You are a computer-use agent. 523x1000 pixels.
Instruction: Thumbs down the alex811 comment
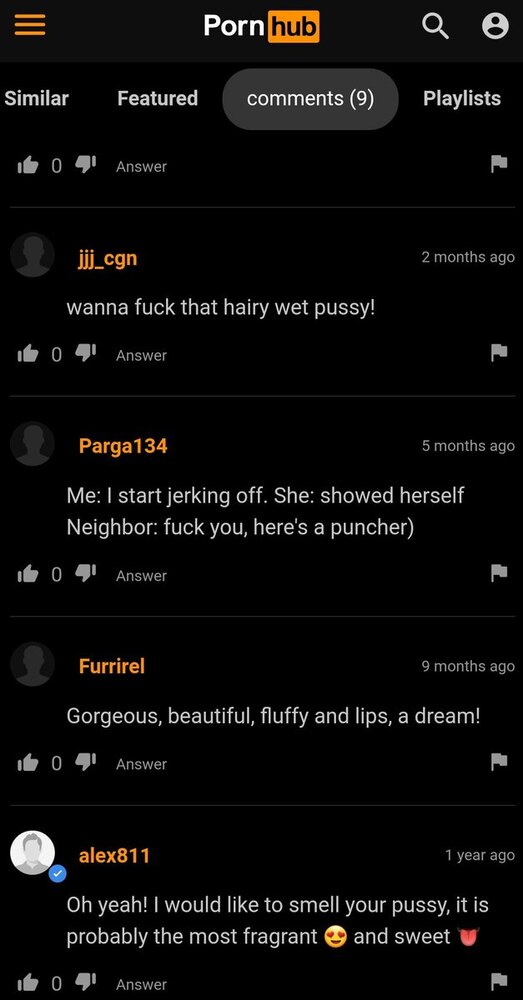pyautogui.click(x=85, y=983)
